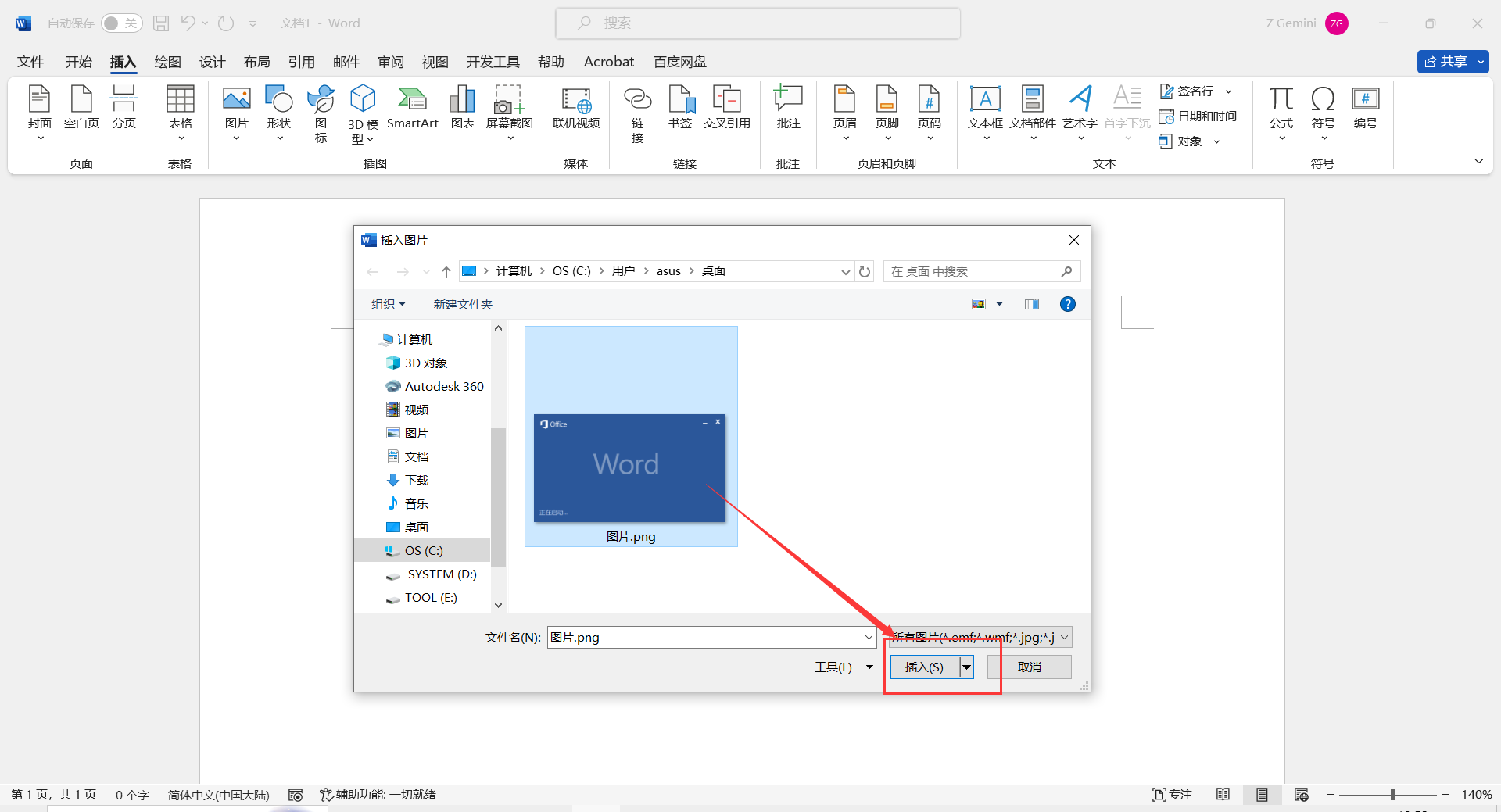The height and width of the screenshot is (812, 1501).
Task: Click the zoom-in plus button
Action: (1445, 794)
